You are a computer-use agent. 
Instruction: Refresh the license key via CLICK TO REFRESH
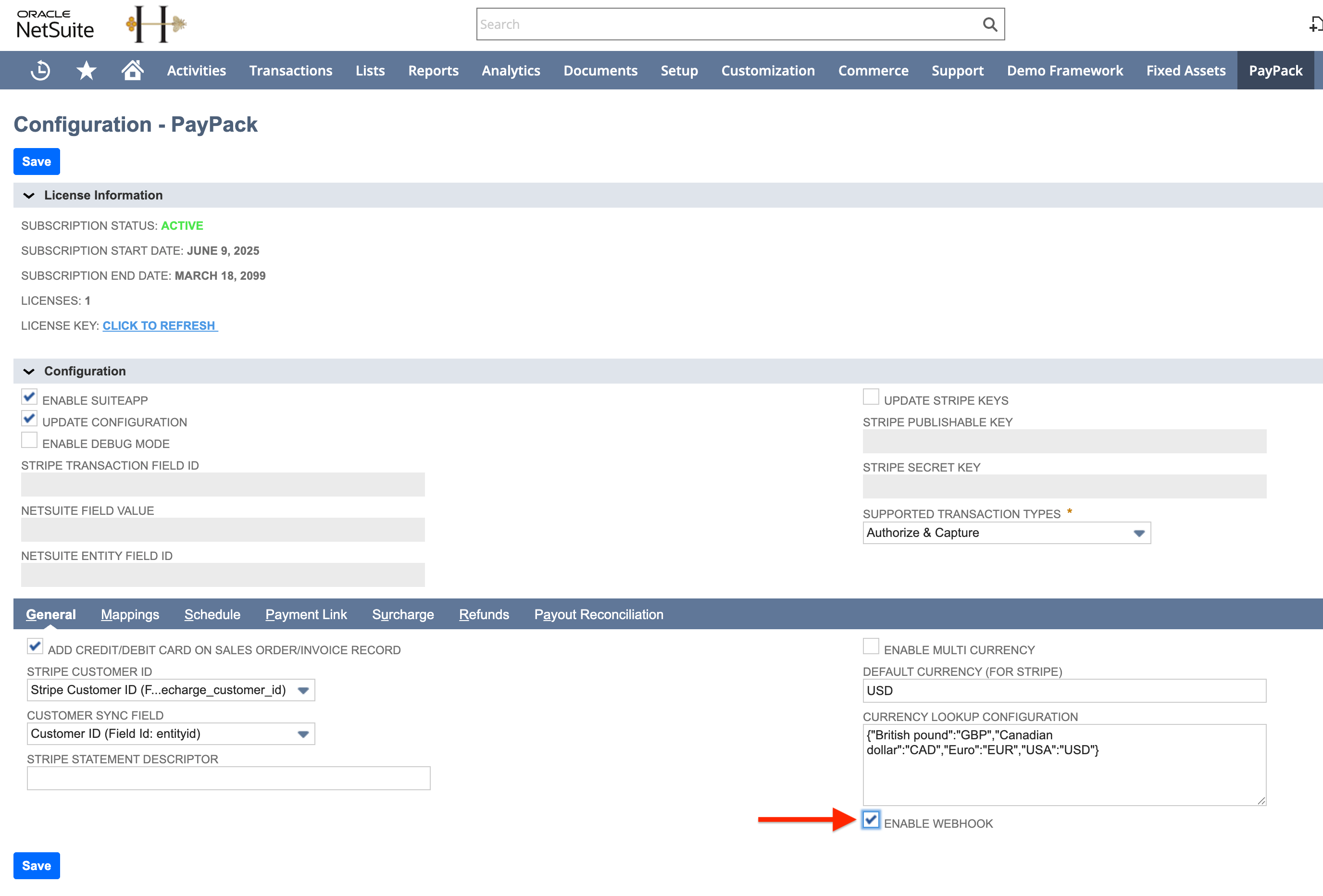click(x=160, y=325)
